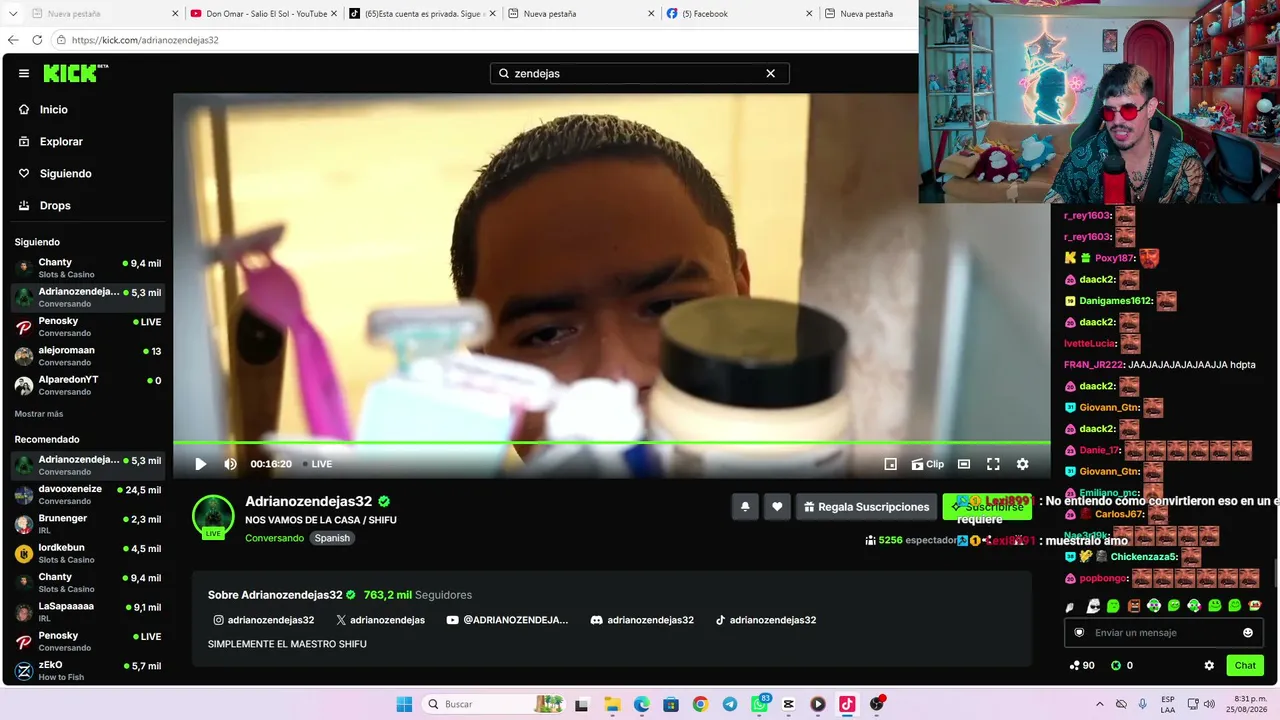This screenshot has height=720, width=1280.
Task: Open davooxeneize recommended channel
Action: point(87,494)
